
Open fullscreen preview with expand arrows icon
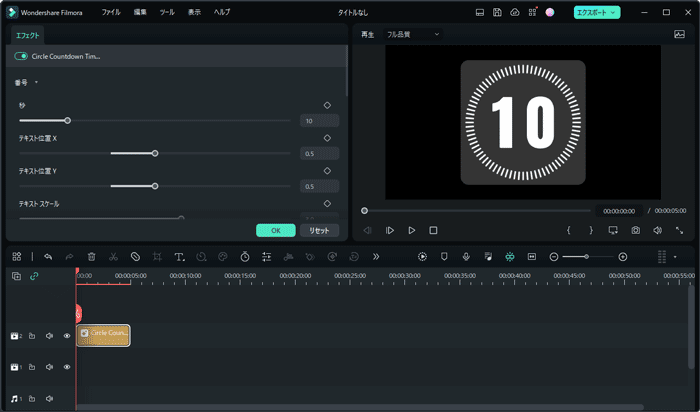pyautogui.click(x=679, y=230)
